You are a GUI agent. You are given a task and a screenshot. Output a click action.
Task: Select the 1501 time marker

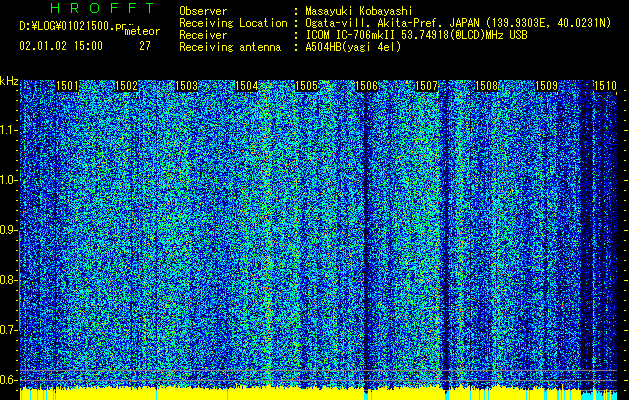pos(67,86)
